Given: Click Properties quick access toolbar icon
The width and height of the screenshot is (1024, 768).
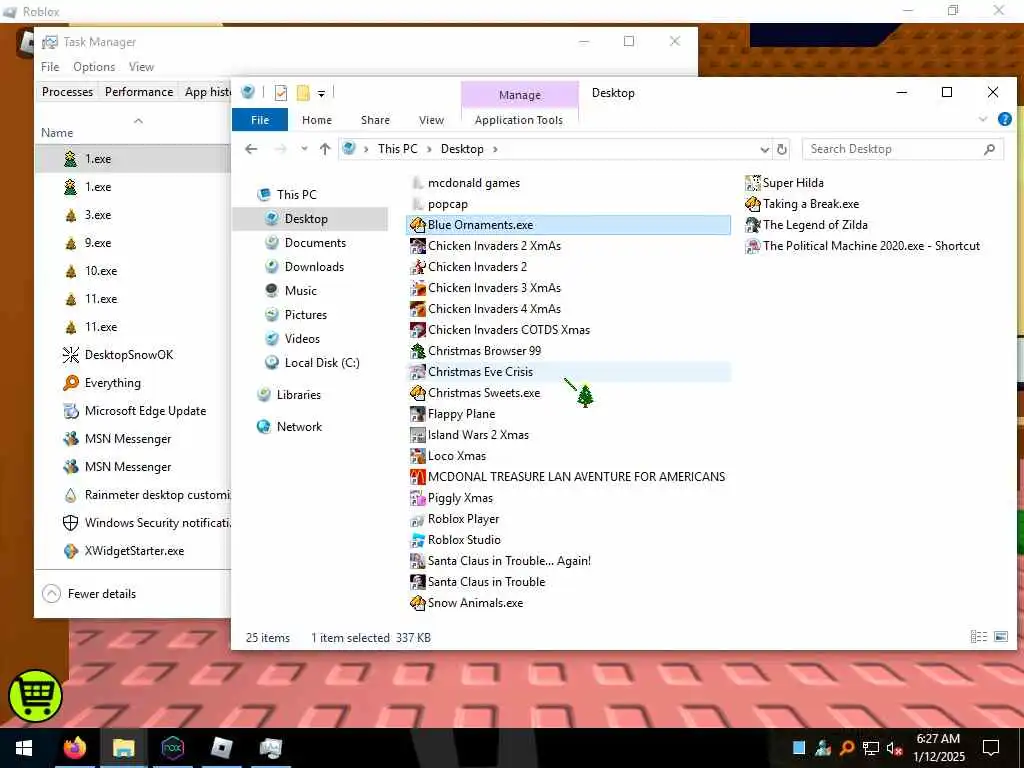Looking at the screenshot, I should 281,93.
